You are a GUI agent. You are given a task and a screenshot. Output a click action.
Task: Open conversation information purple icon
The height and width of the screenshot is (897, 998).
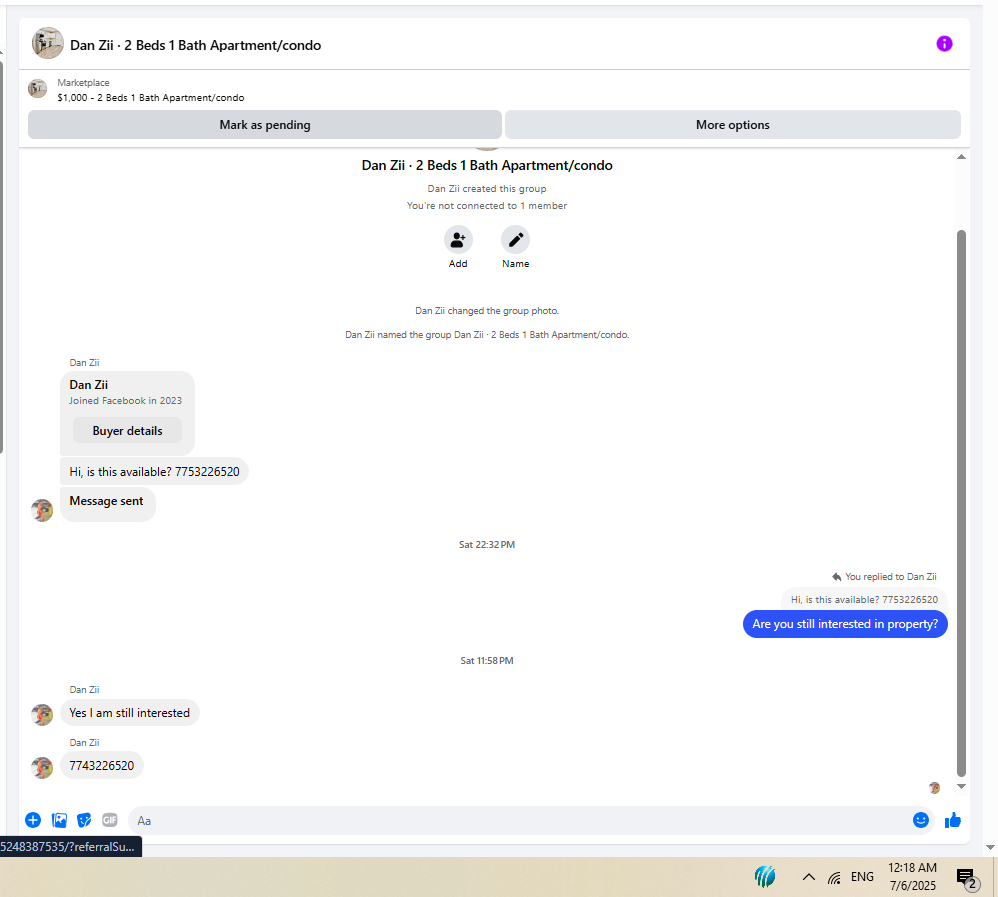point(944,44)
